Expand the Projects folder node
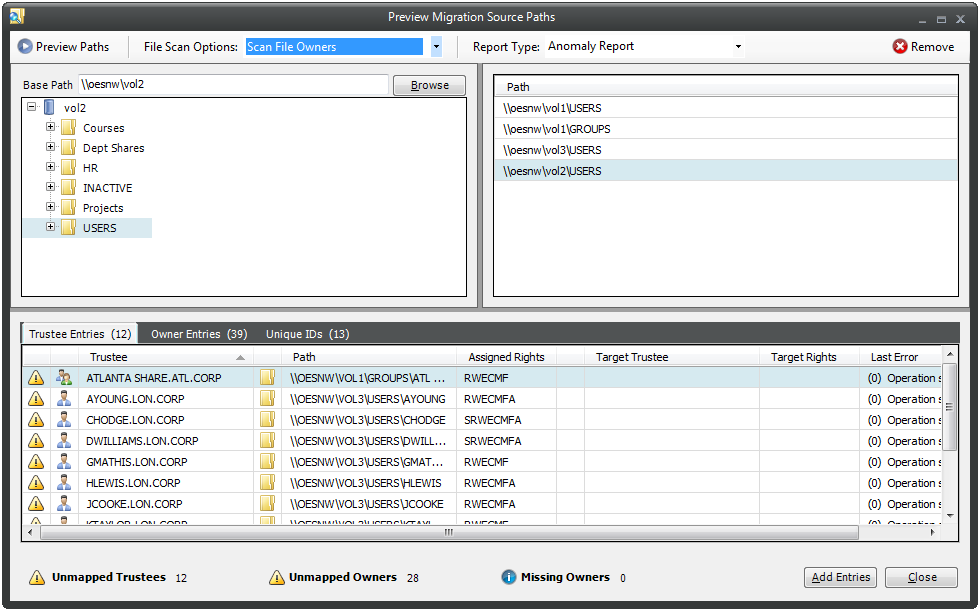This screenshot has width=979, height=610. tap(50, 208)
